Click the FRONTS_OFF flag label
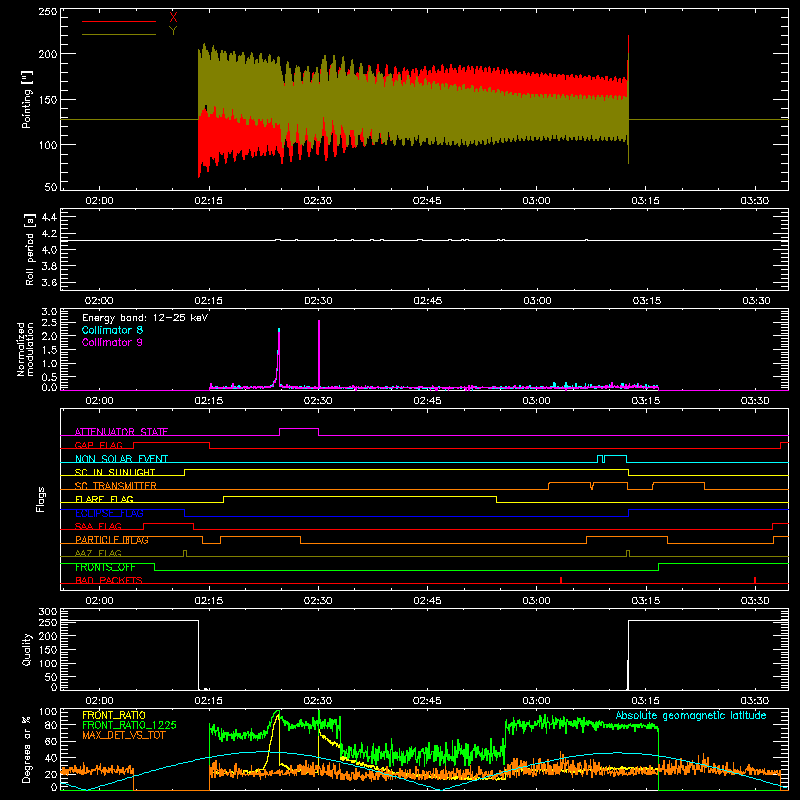Viewport: 800px width, 800px height. point(105,567)
